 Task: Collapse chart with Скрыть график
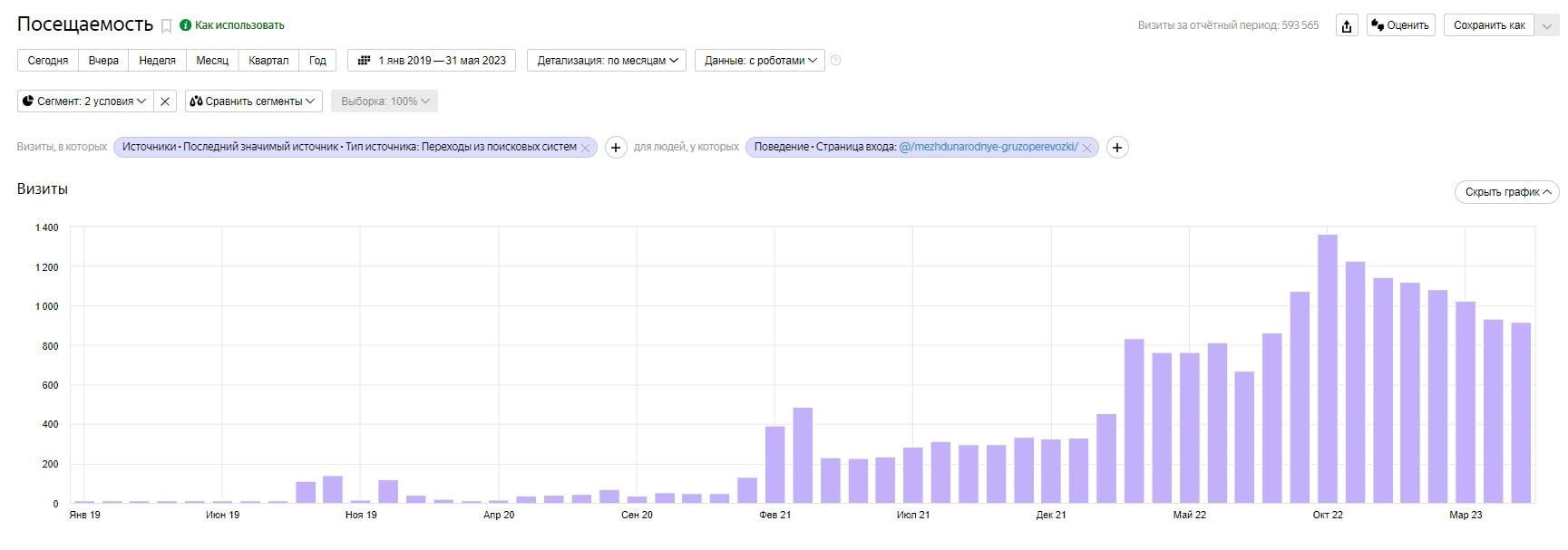point(1506,192)
